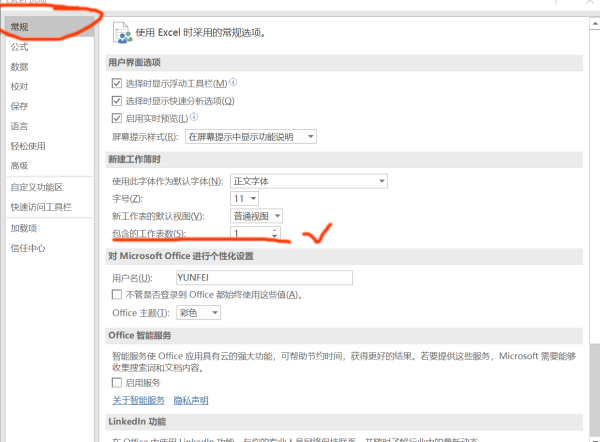Switch to the 高级 options
Image resolution: width=600 pixels, height=442 pixels.
19,166
